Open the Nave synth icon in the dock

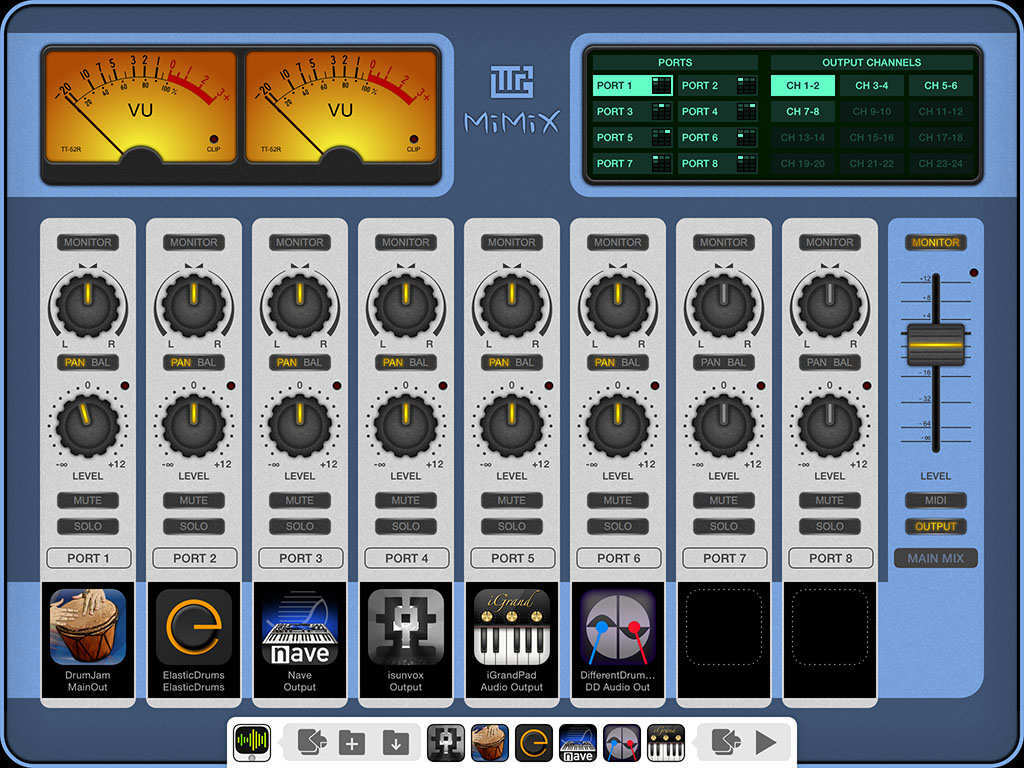(577, 742)
